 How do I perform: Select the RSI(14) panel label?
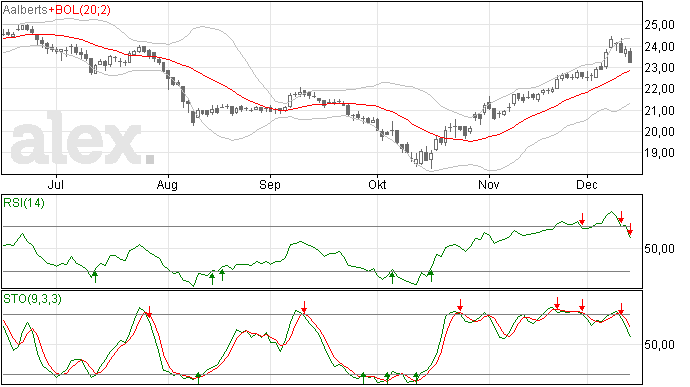24,203
